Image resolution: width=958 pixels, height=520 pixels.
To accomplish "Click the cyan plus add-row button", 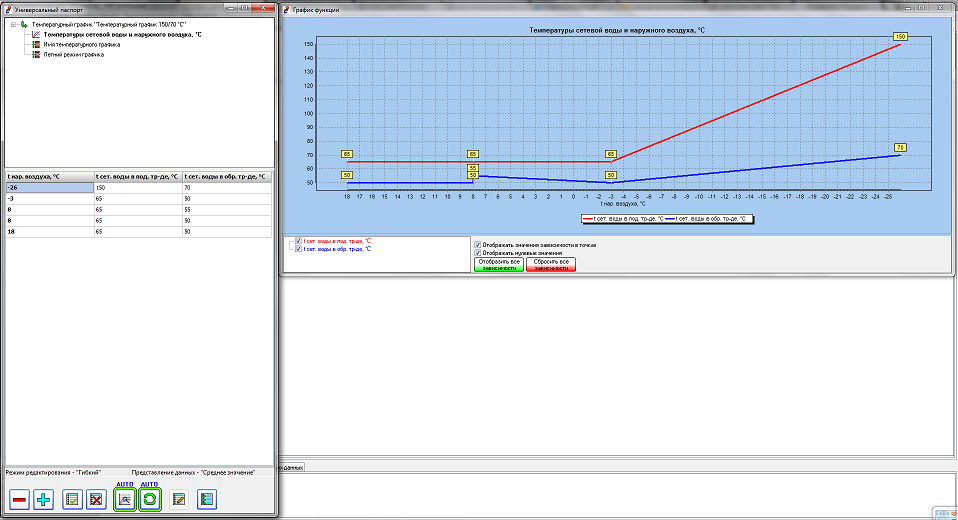I will click(x=43, y=500).
